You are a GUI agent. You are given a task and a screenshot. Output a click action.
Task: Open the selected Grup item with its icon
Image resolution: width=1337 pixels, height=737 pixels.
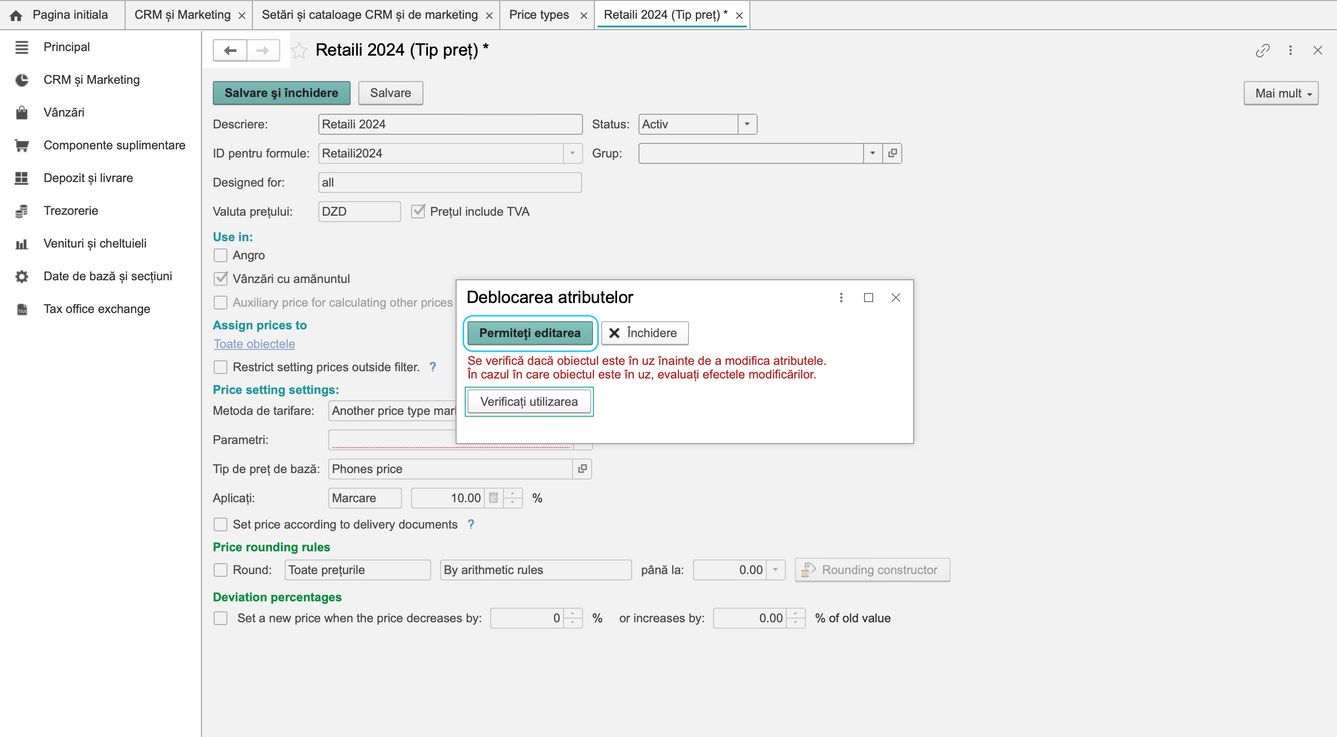[893, 153]
